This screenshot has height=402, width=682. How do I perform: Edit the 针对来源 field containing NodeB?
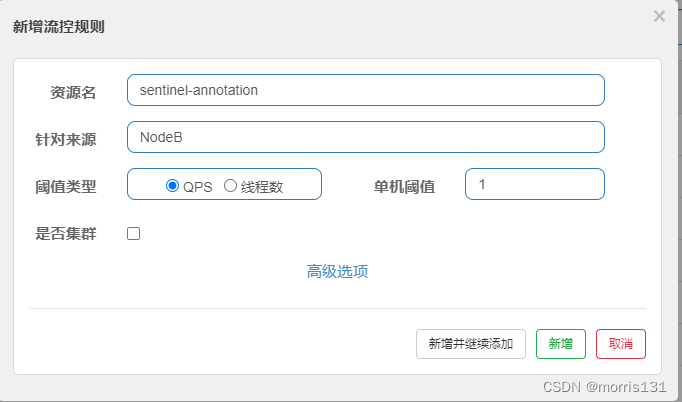coord(366,137)
